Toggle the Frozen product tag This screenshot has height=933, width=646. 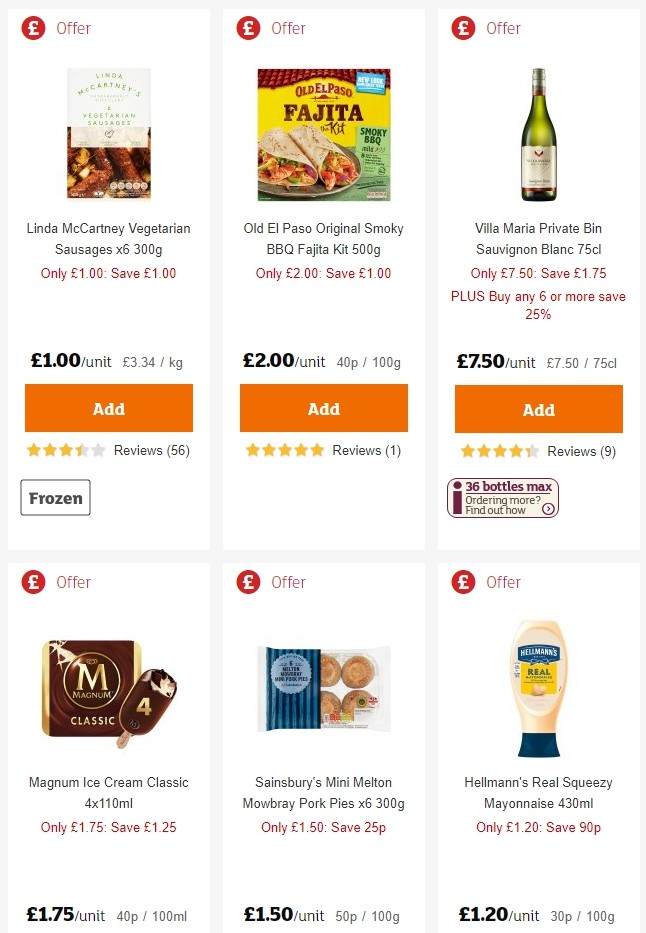[x=55, y=497]
